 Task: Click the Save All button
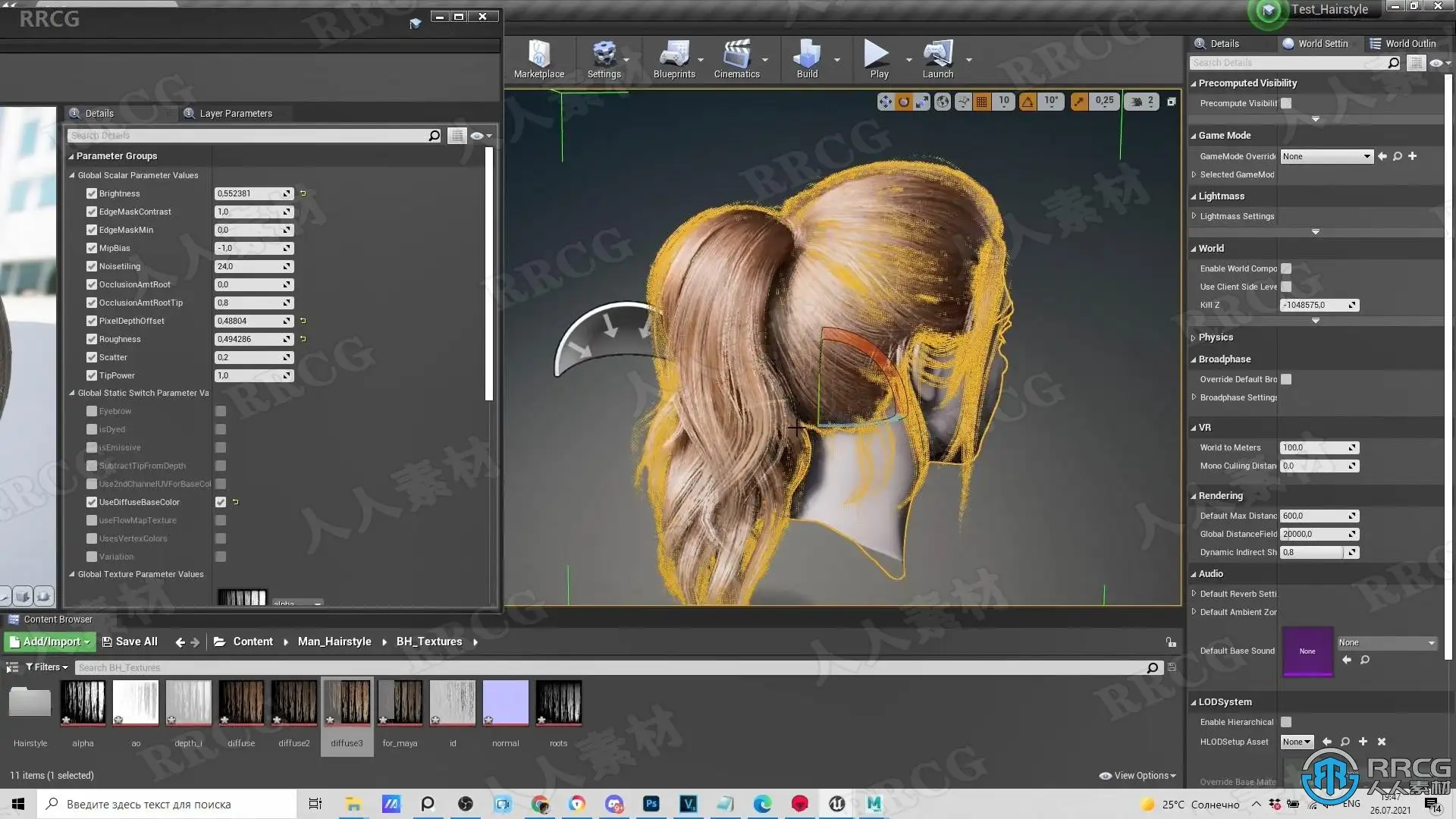coord(130,642)
